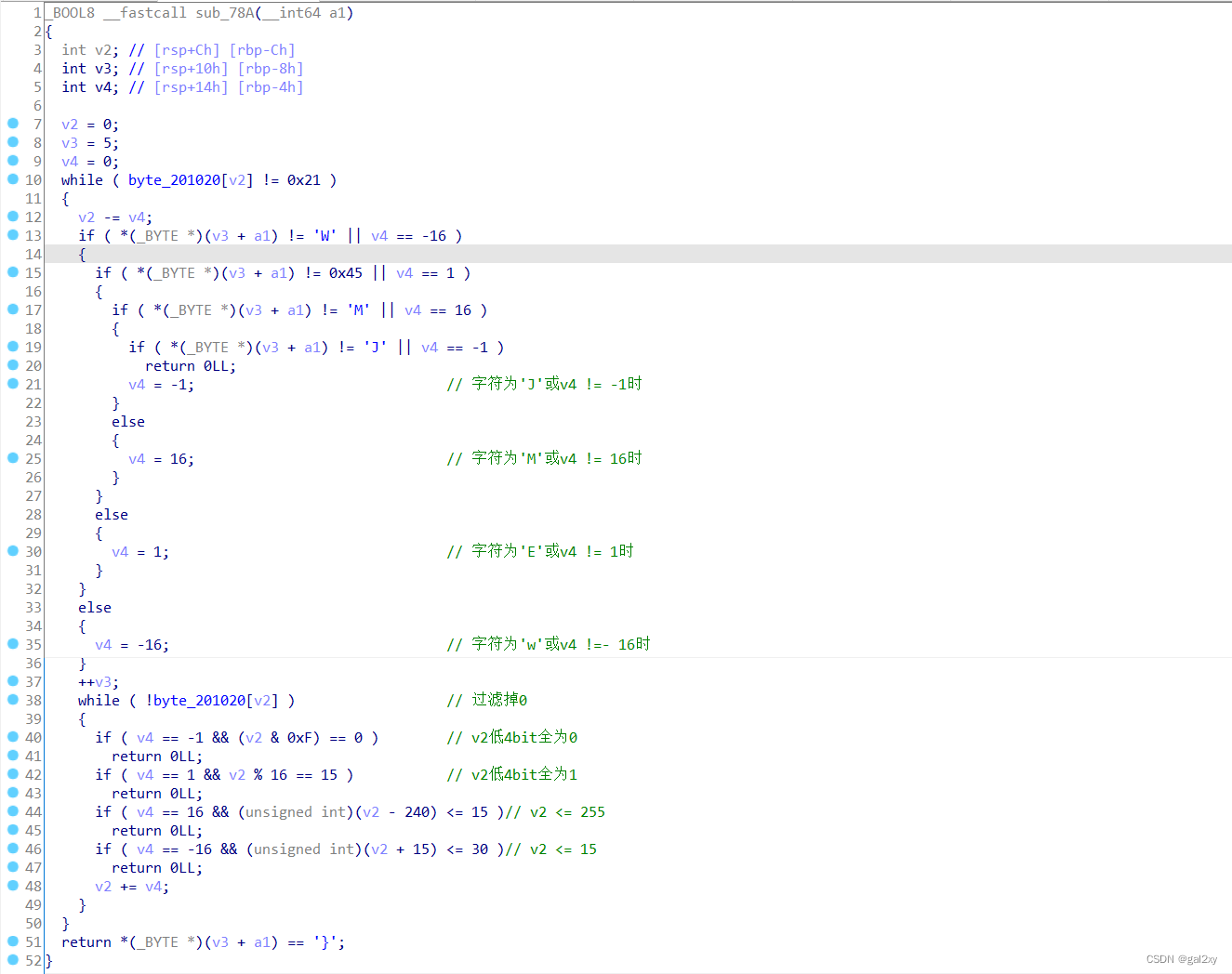Toggle breakpoint dot on line 7
This screenshot has height=974, width=1232.
tap(13, 123)
